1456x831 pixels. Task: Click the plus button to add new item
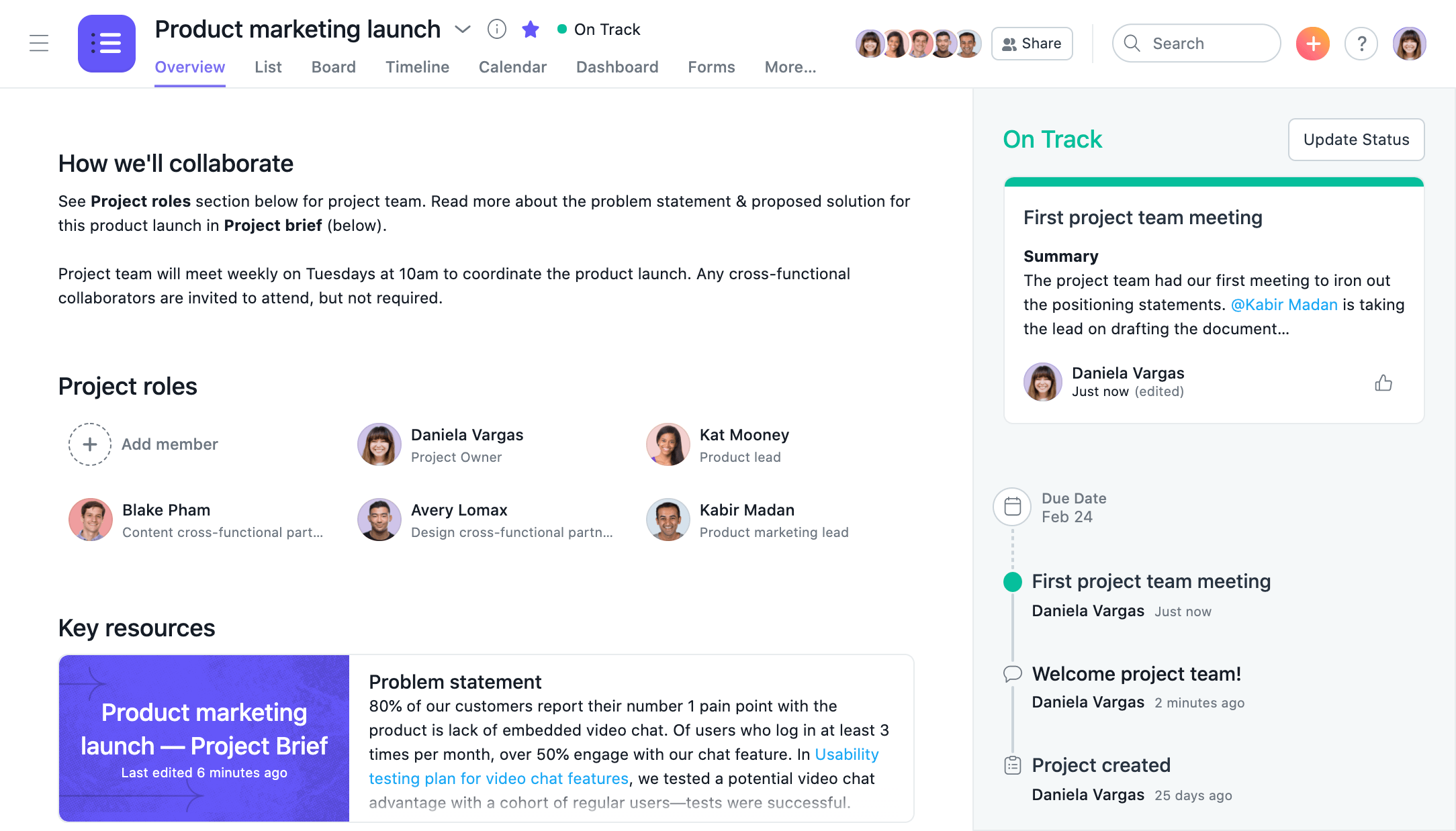click(x=1313, y=43)
